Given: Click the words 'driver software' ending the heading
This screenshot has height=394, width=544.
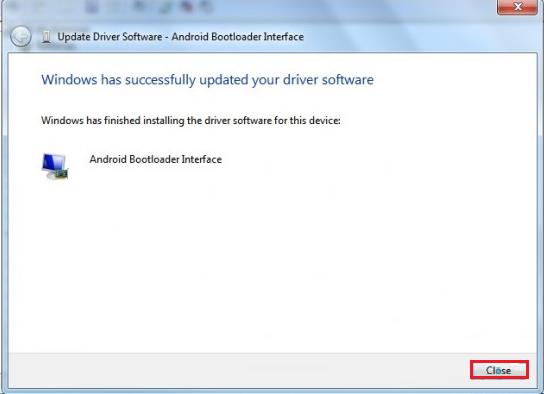Looking at the screenshot, I should [328, 80].
